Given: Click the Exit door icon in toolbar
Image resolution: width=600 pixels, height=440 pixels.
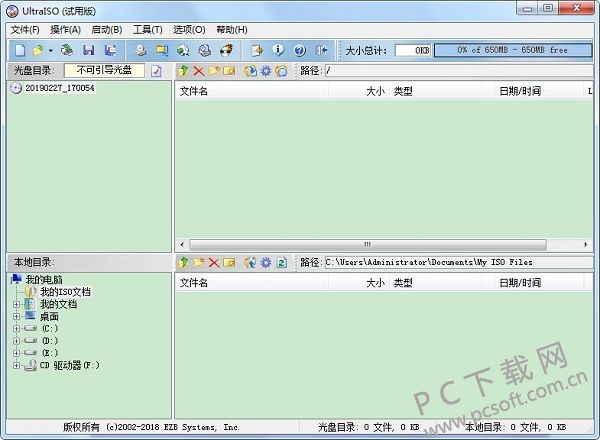Looking at the screenshot, I should coord(321,50).
